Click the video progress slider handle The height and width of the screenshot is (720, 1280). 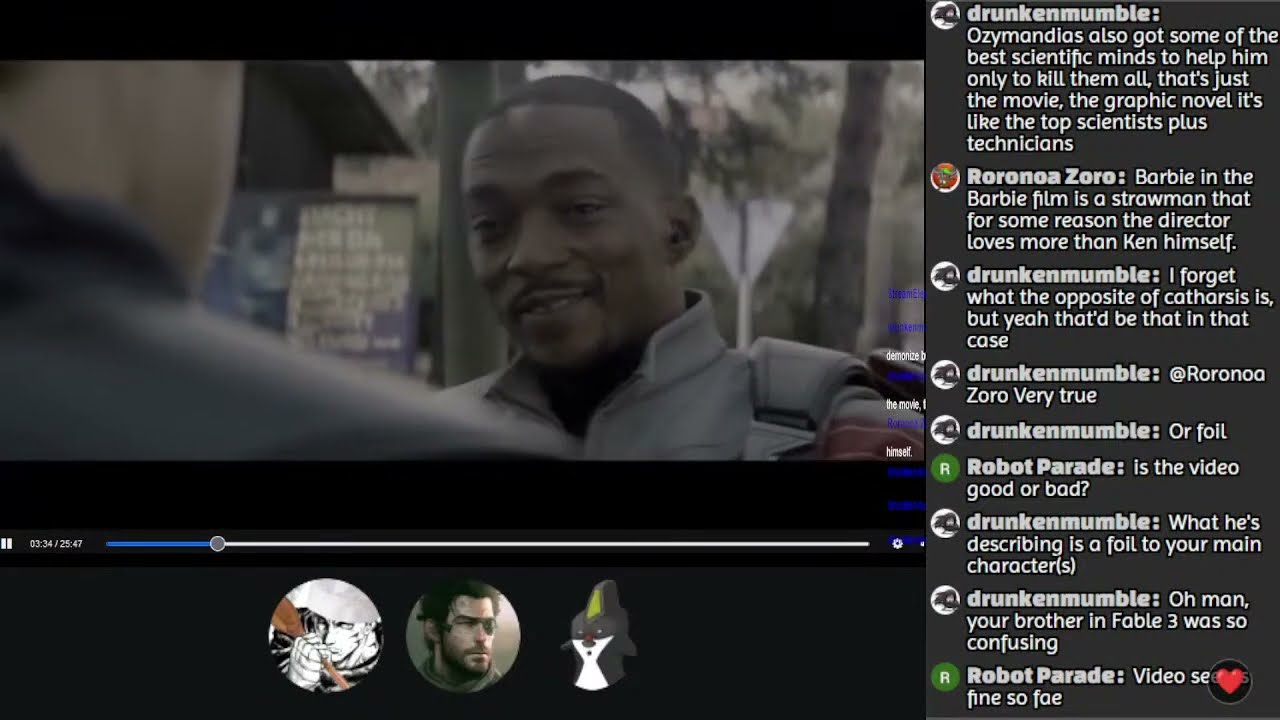pyautogui.click(x=217, y=544)
